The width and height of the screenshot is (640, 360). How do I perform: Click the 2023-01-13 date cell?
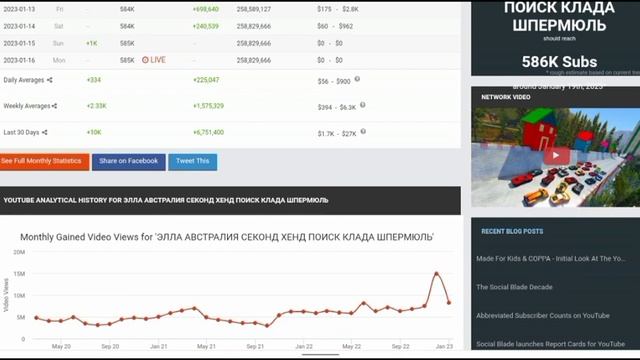(x=19, y=9)
